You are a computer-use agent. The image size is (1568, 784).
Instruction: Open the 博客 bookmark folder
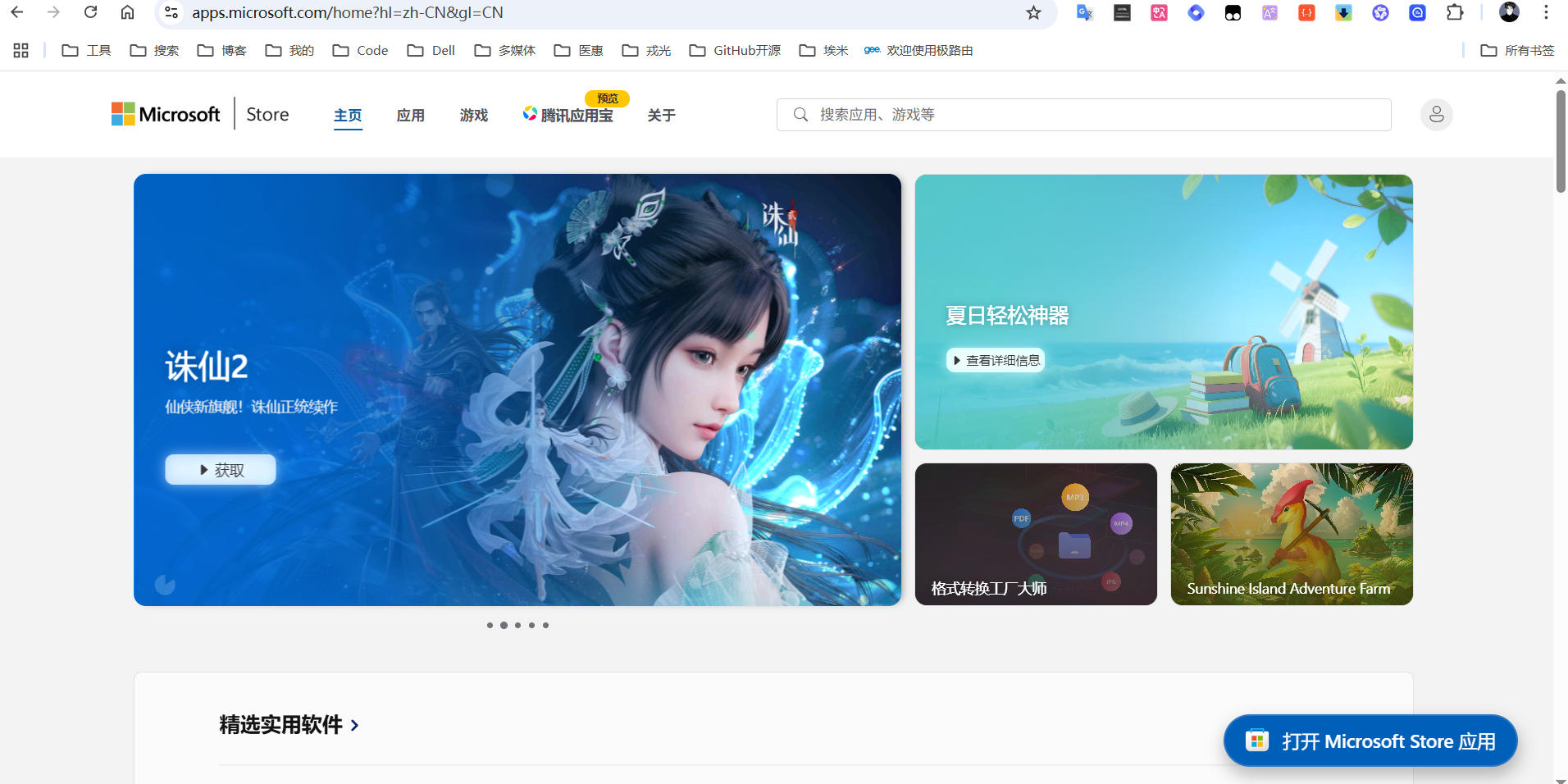(222, 50)
